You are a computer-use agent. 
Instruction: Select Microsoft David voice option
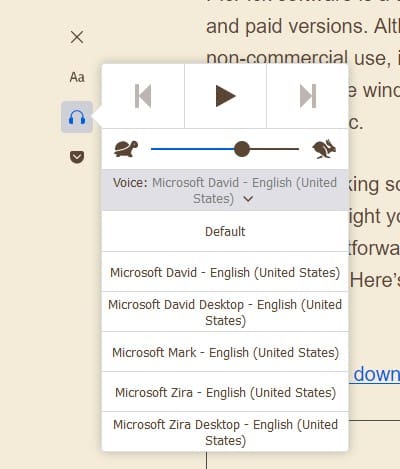(x=225, y=272)
